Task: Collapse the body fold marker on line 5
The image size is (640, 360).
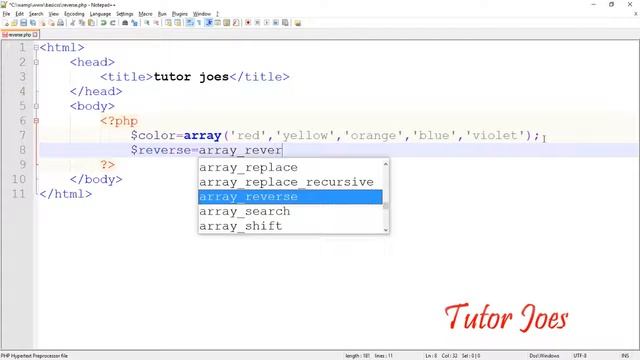Action: [36, 106]
